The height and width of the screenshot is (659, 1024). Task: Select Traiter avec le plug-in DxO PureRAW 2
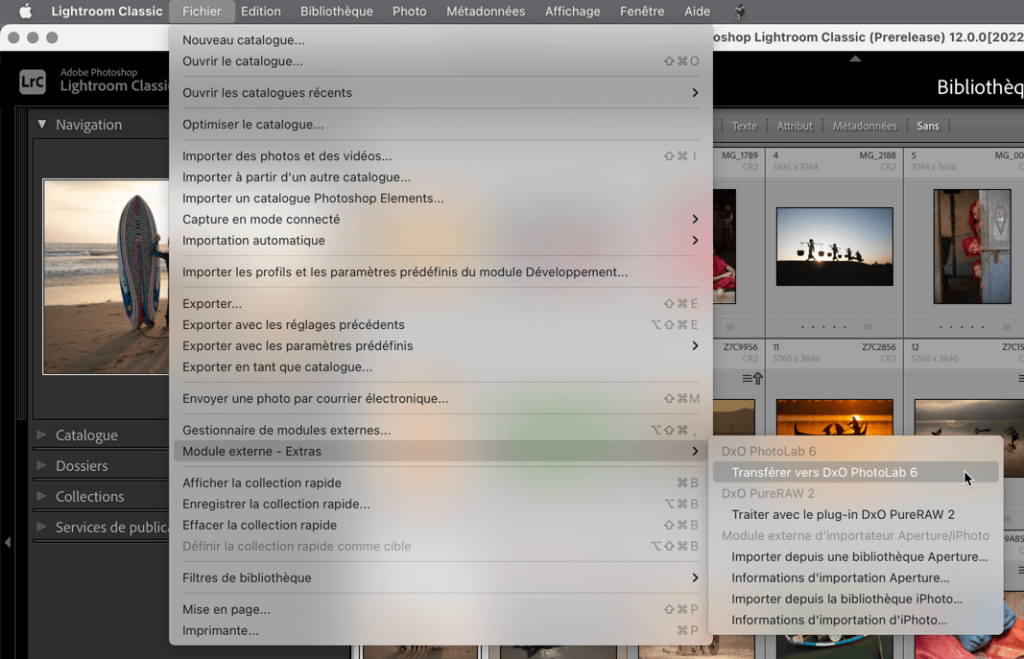856,515
